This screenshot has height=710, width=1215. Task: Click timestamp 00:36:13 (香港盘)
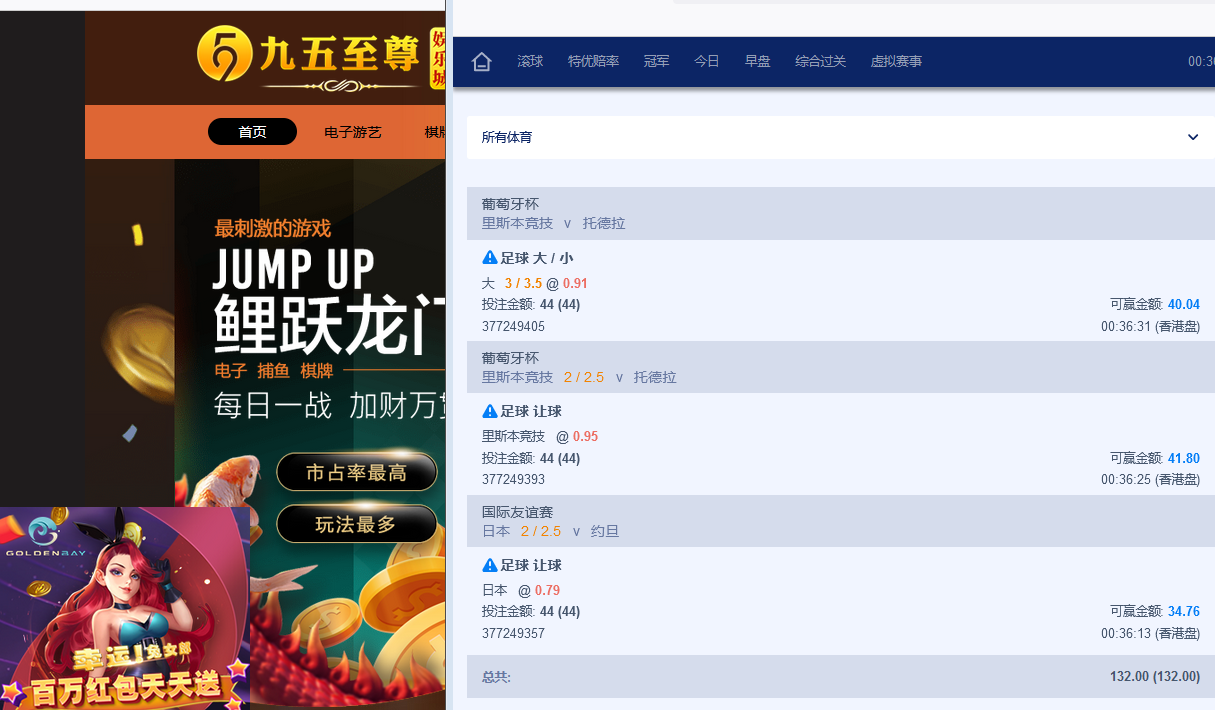[1150, 633]
